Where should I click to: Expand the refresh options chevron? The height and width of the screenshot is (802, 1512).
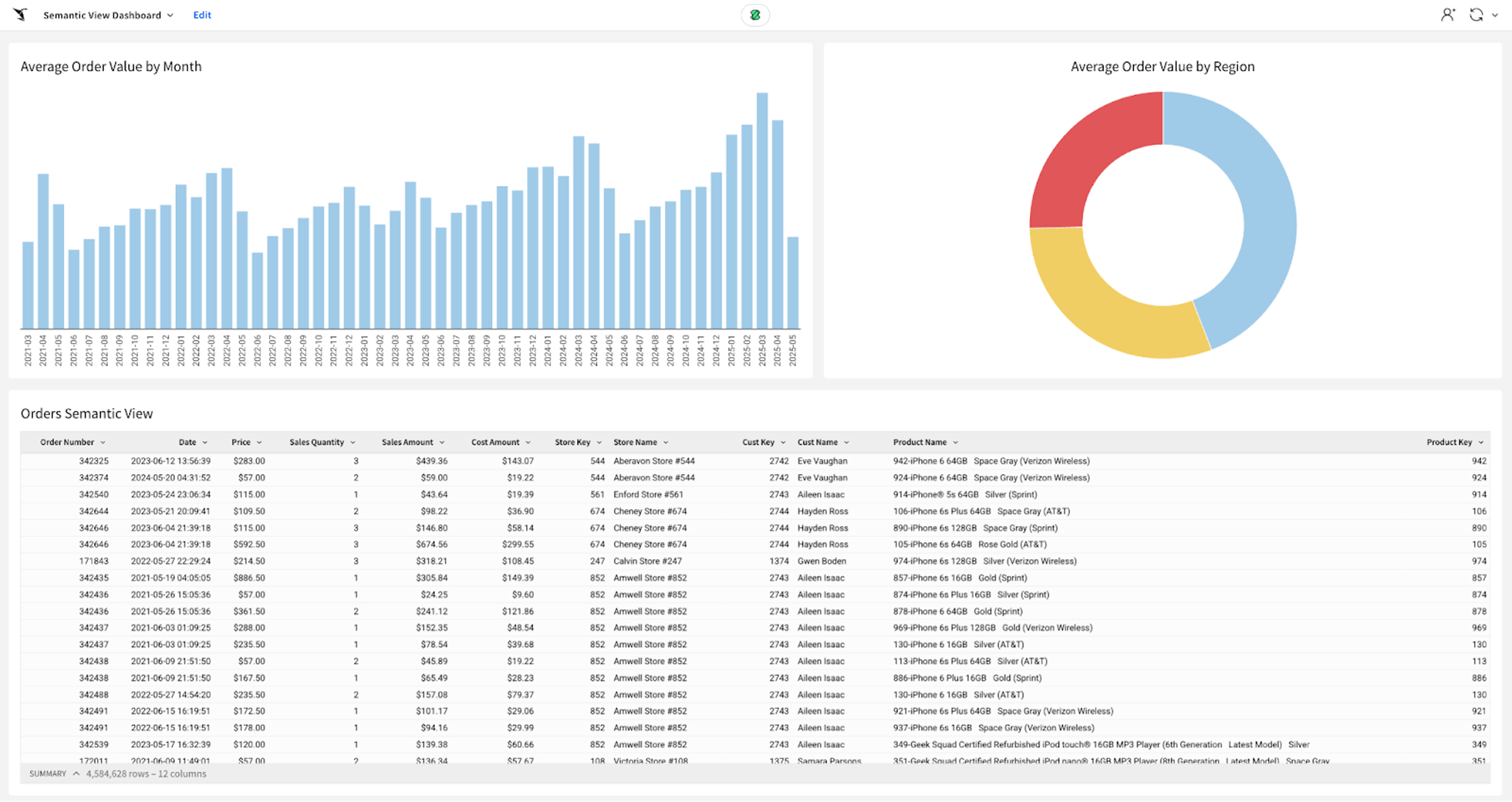click(x=1495, y=15)
